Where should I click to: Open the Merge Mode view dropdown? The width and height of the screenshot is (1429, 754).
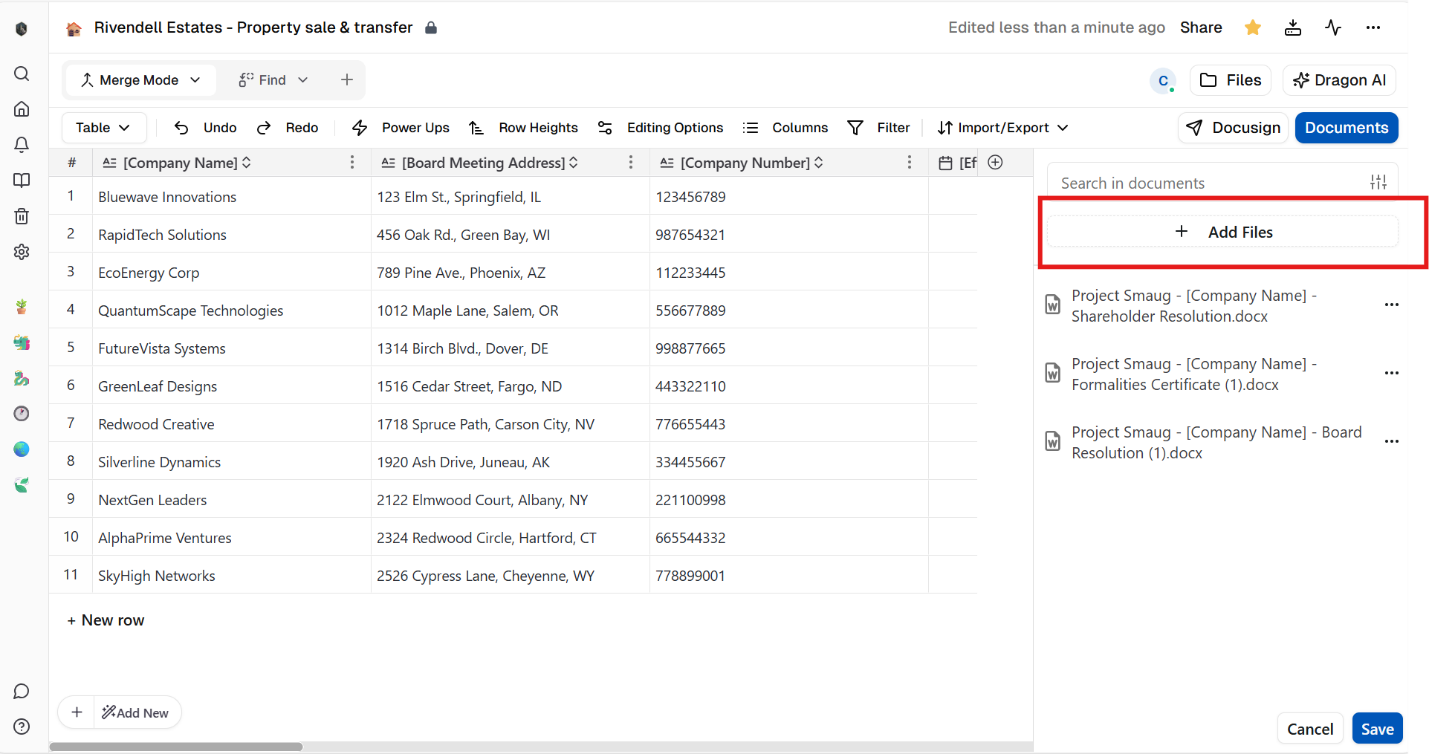pyautogui.click(x=141, y=80)
